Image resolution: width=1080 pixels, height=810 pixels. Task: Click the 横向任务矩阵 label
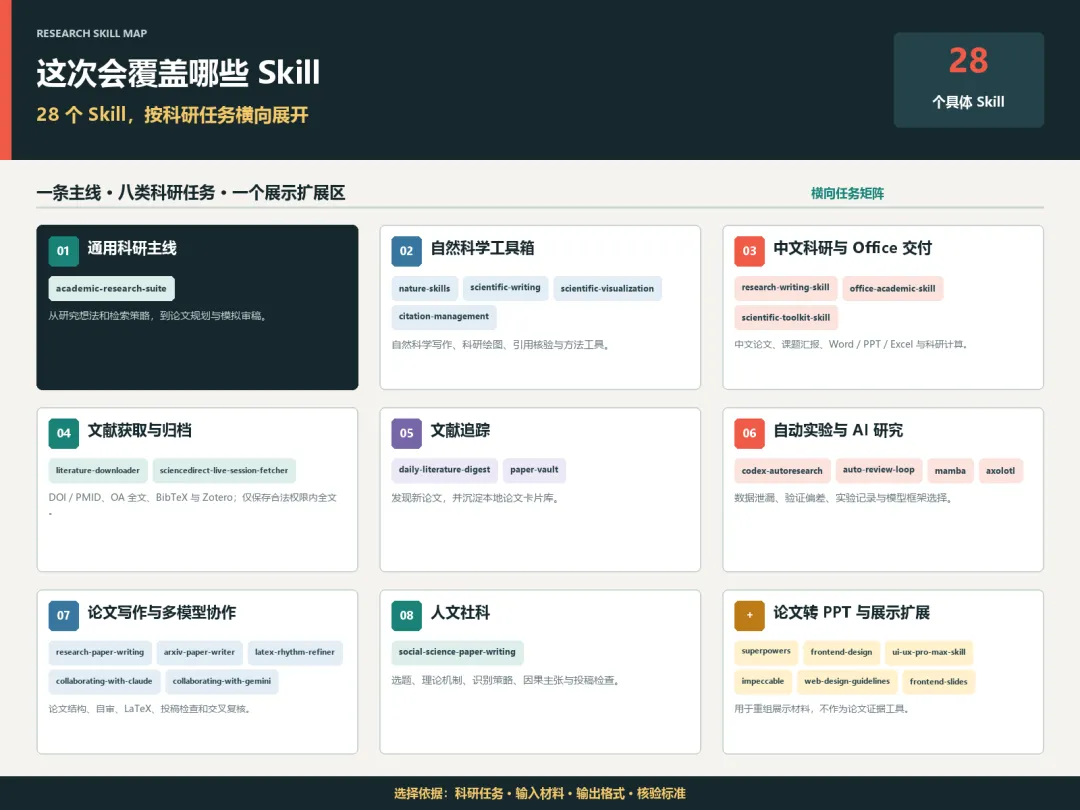click(847, 194)
